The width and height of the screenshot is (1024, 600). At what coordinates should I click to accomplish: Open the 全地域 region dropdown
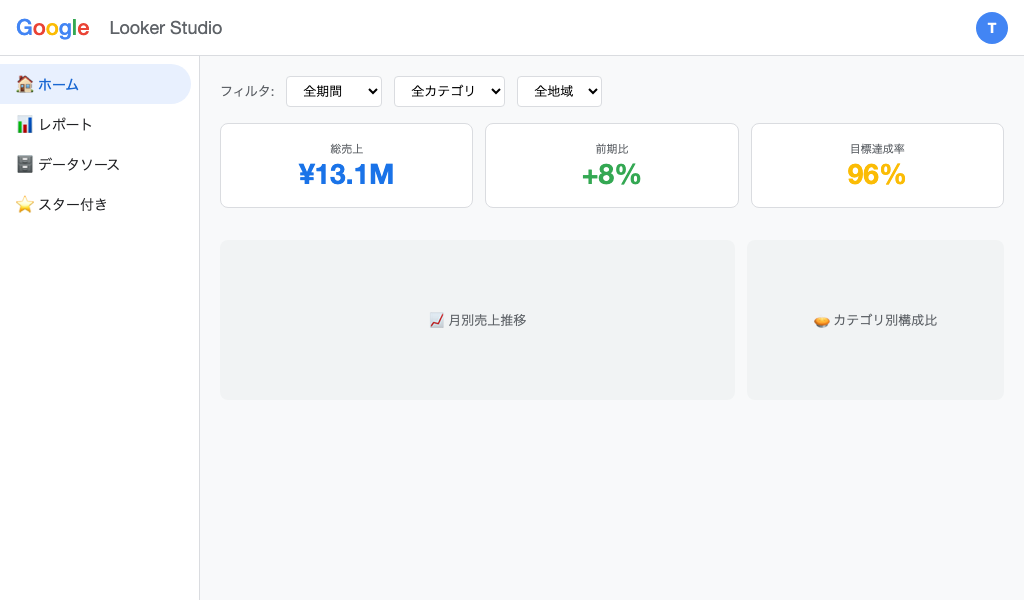559,91
